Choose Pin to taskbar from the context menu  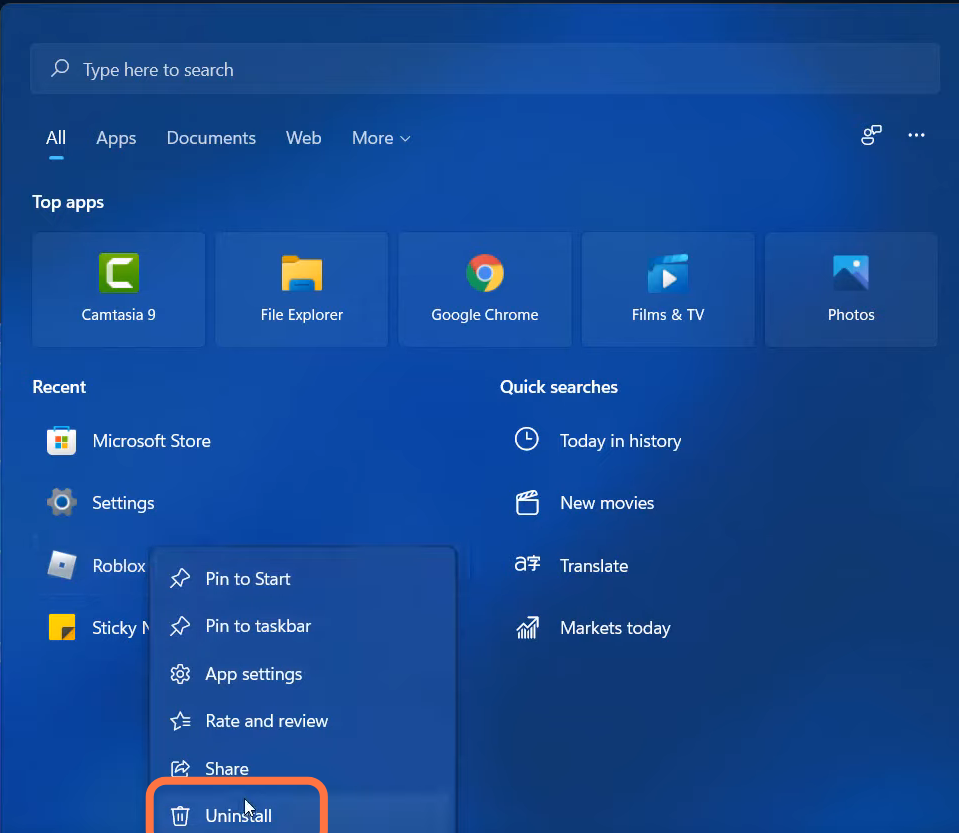(303, 626)
